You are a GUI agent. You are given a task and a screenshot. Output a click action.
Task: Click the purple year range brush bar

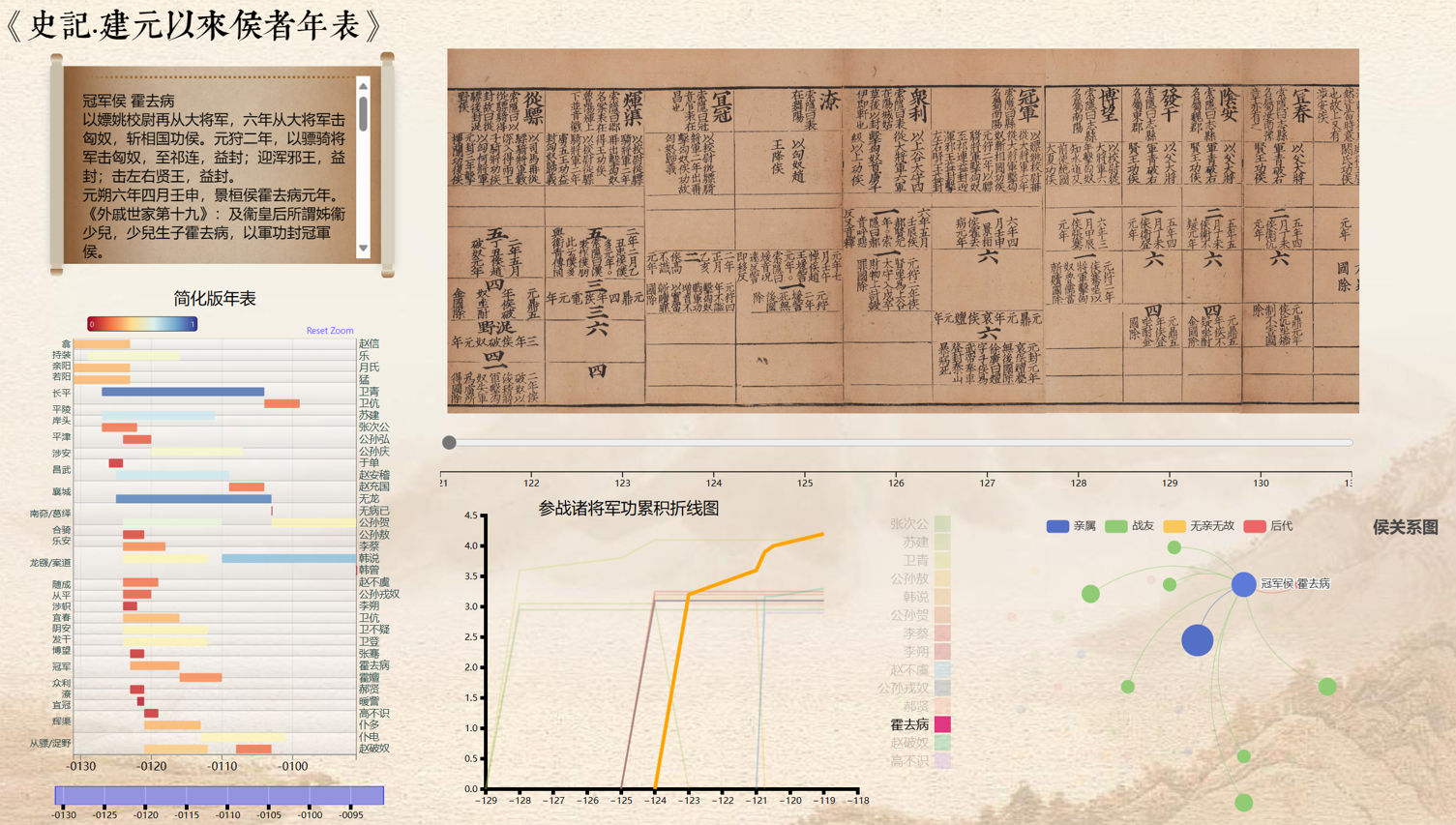(x=220, y=795)
